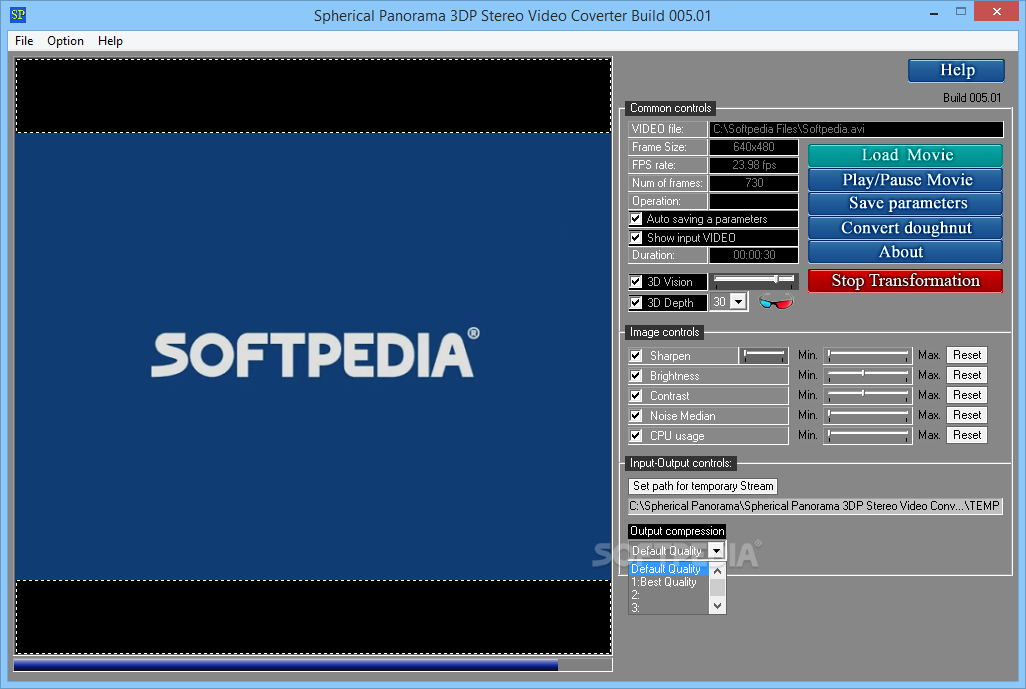Image resolution: width=1026 pixels, height=689 pixels.
Task: Click the progress bar below the video
Action: 313,665
